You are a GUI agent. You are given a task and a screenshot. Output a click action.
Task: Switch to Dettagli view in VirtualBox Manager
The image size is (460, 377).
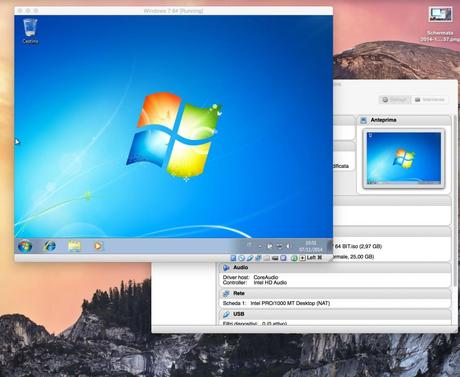[395, 100]
